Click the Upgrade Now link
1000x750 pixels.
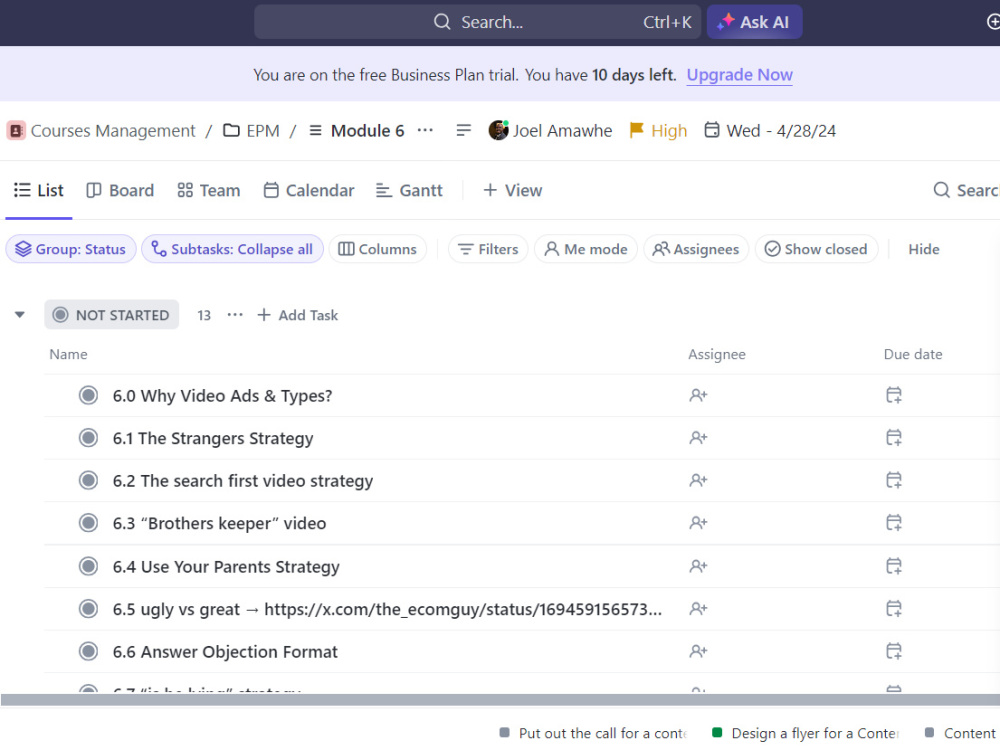(x=739, y=75)
